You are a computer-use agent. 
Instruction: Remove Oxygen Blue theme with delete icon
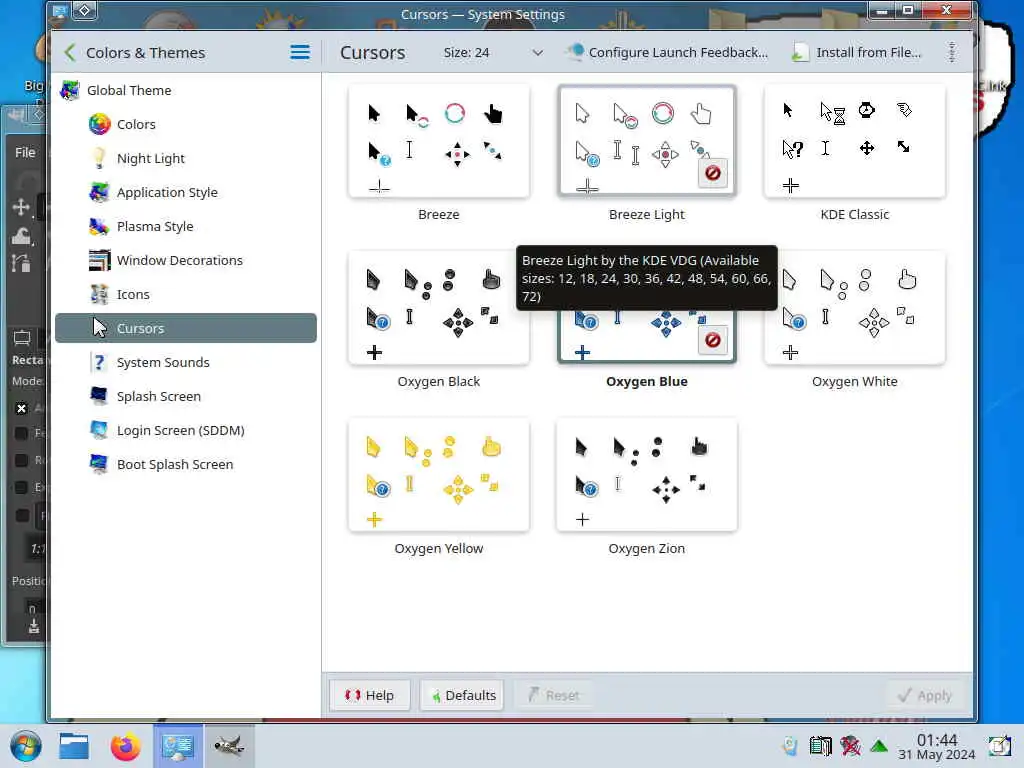pos(712,340)
